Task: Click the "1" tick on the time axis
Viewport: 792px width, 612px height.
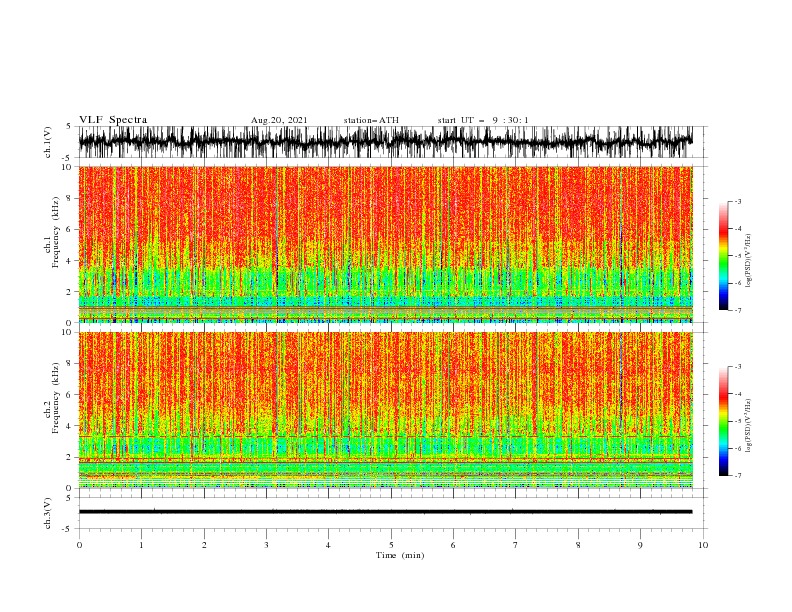Action: pos(141,545)
